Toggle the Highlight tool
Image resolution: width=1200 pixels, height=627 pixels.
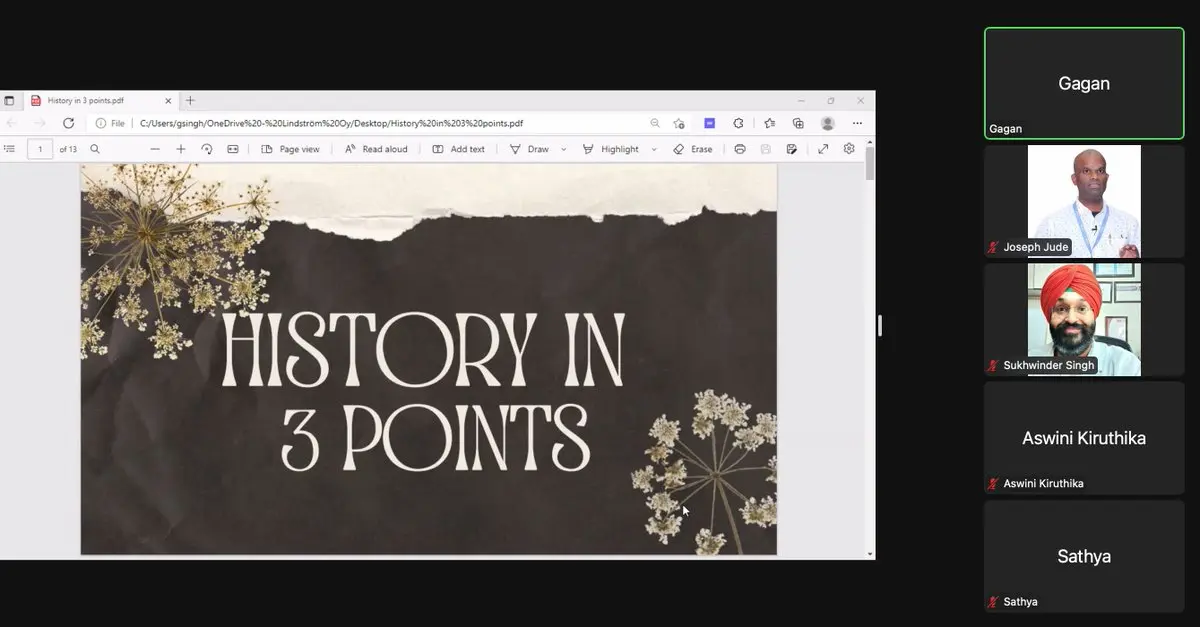pyautogui.click(x=610, y=149)
